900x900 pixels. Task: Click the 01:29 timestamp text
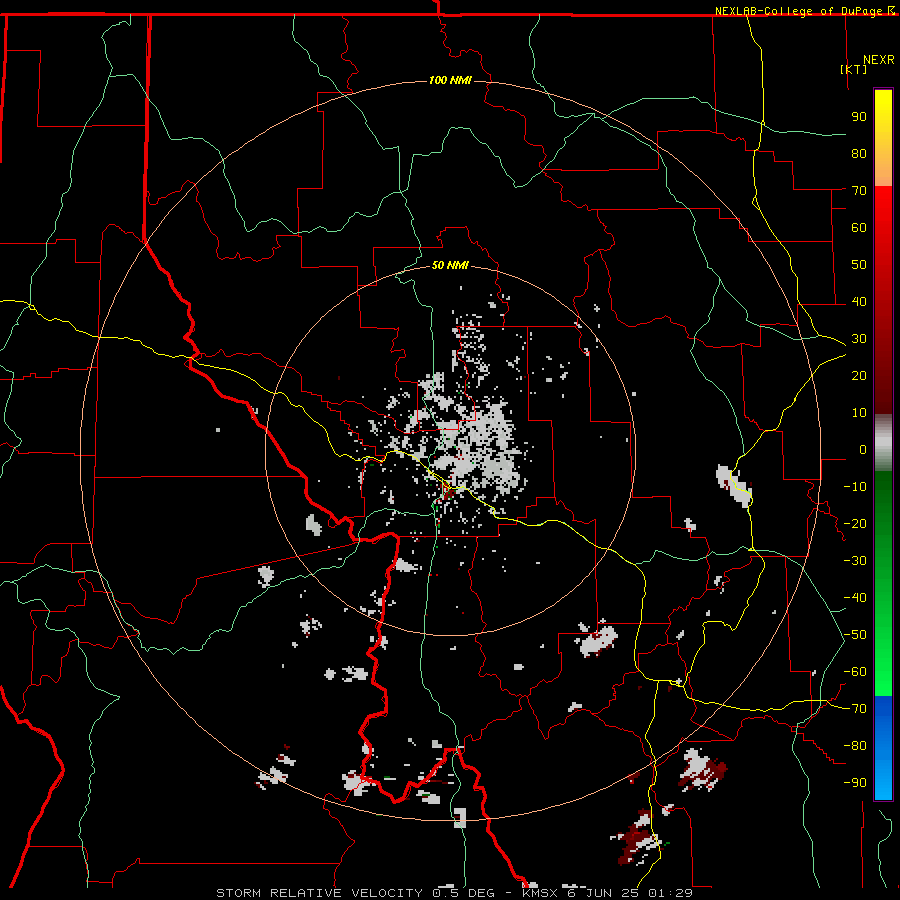tap(670, 893)
